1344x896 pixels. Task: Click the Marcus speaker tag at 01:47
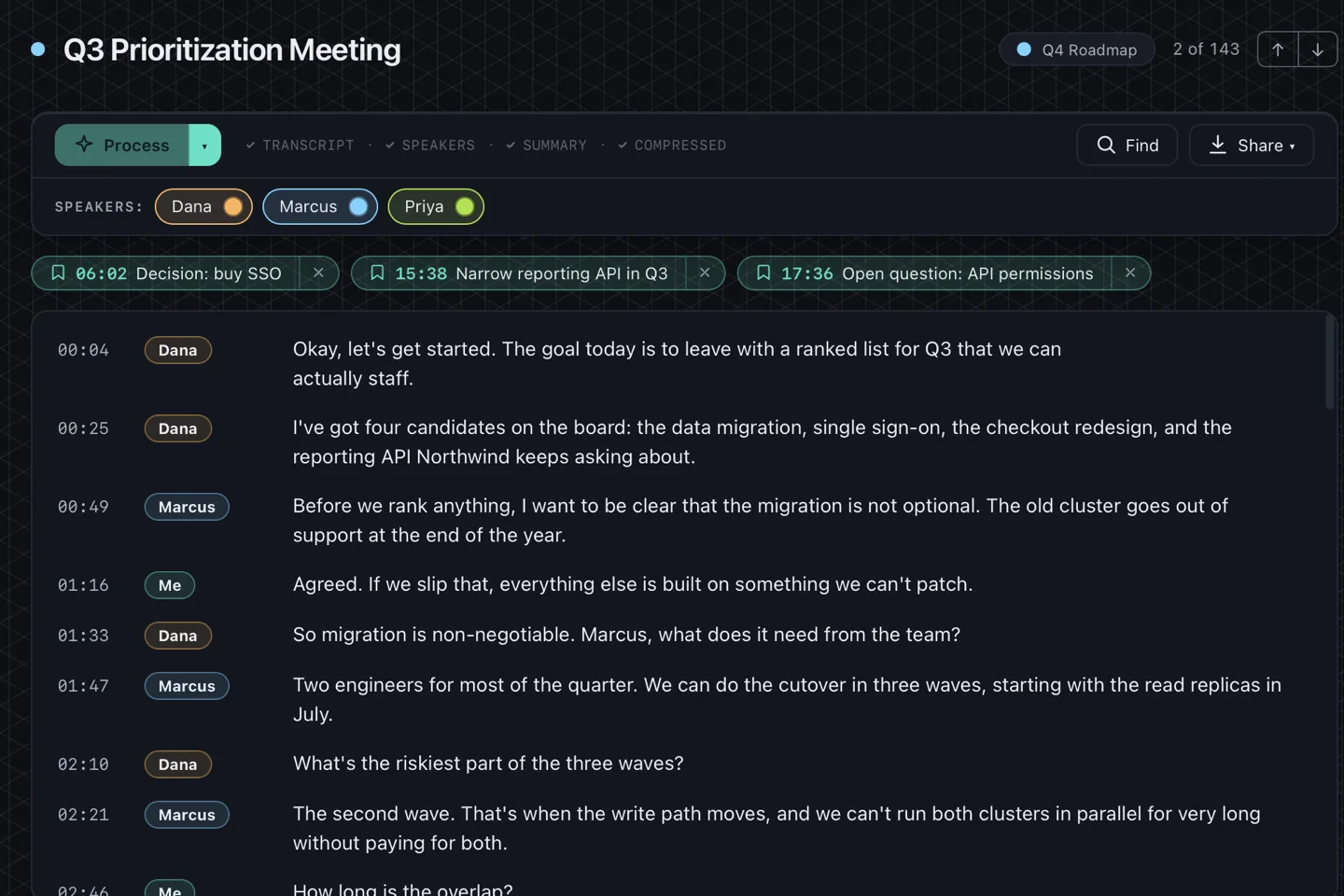click(187, 686)
